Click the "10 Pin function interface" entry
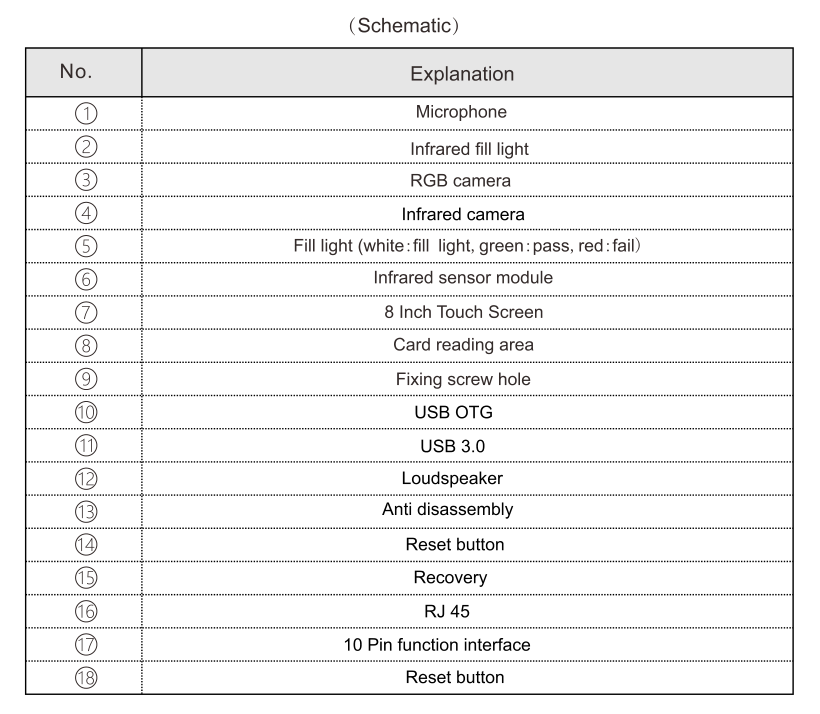The height and width of the screenshot is (714, 820). [x=463, y=644]
